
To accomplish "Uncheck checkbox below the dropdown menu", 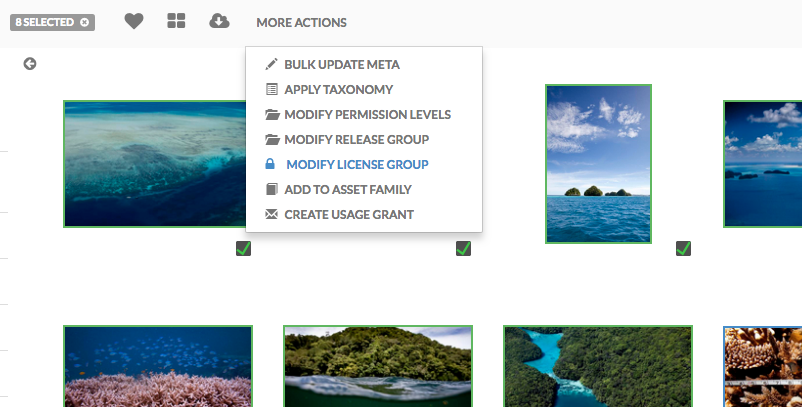I will [463, 248].
